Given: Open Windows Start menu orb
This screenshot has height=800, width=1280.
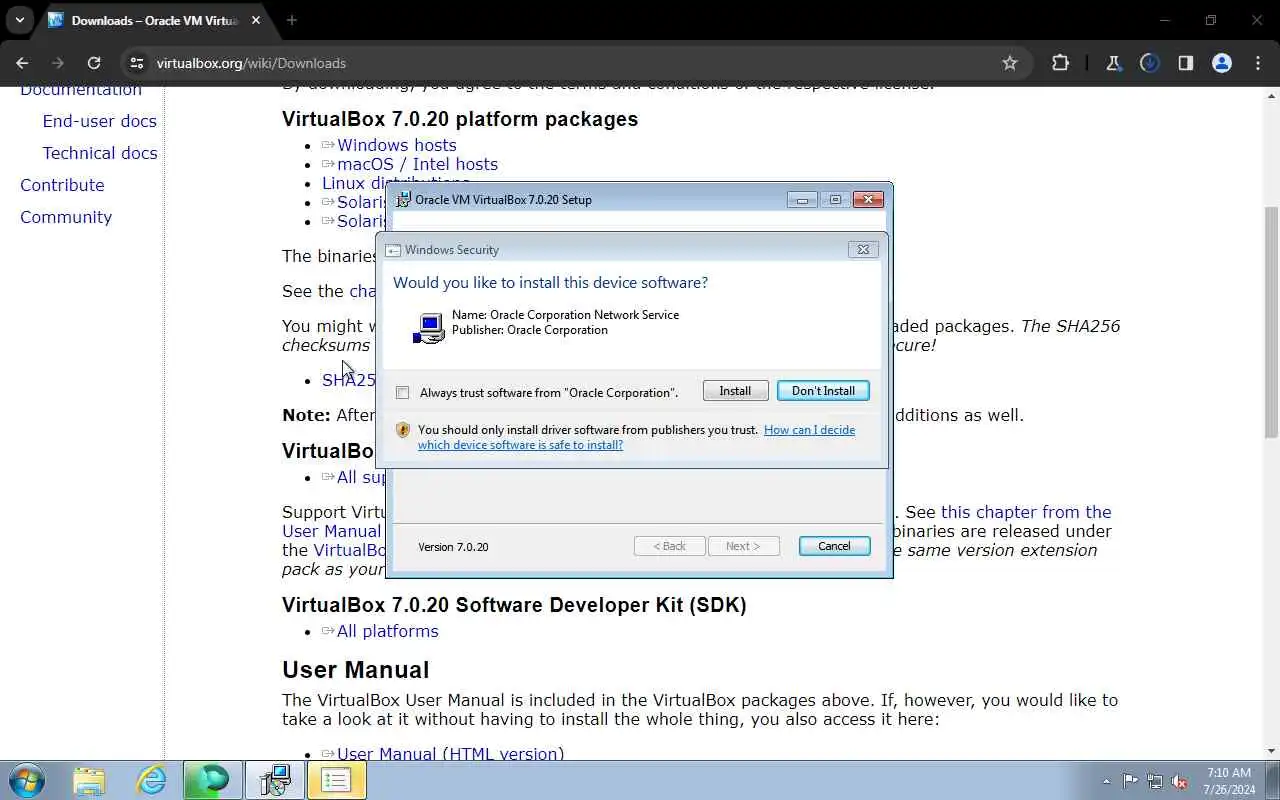Looking at the screenshot, I should point(26,780).
